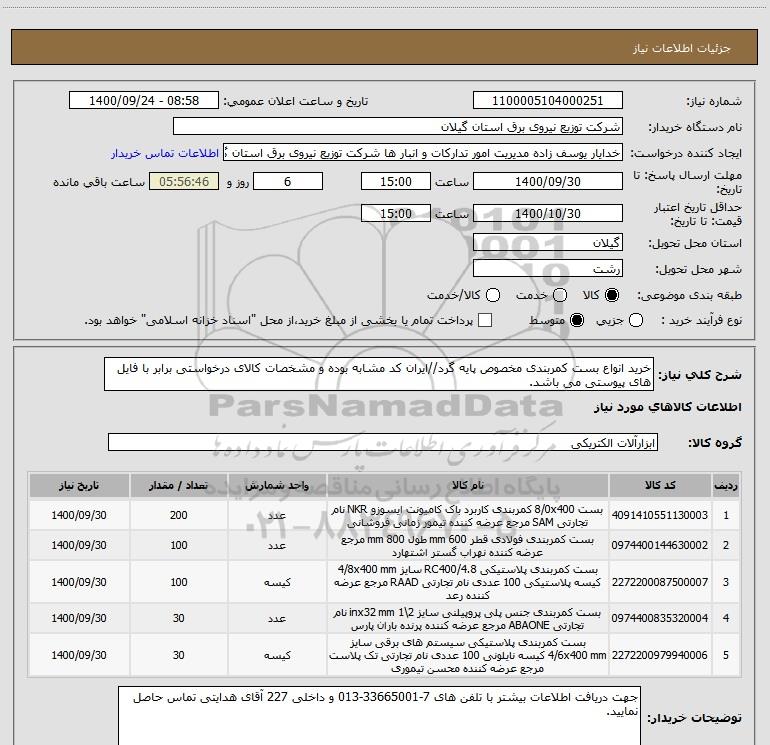
Task: Click the گروه کالا field ابزارآلات الکتریکی
Action: (x=383, y=442)
